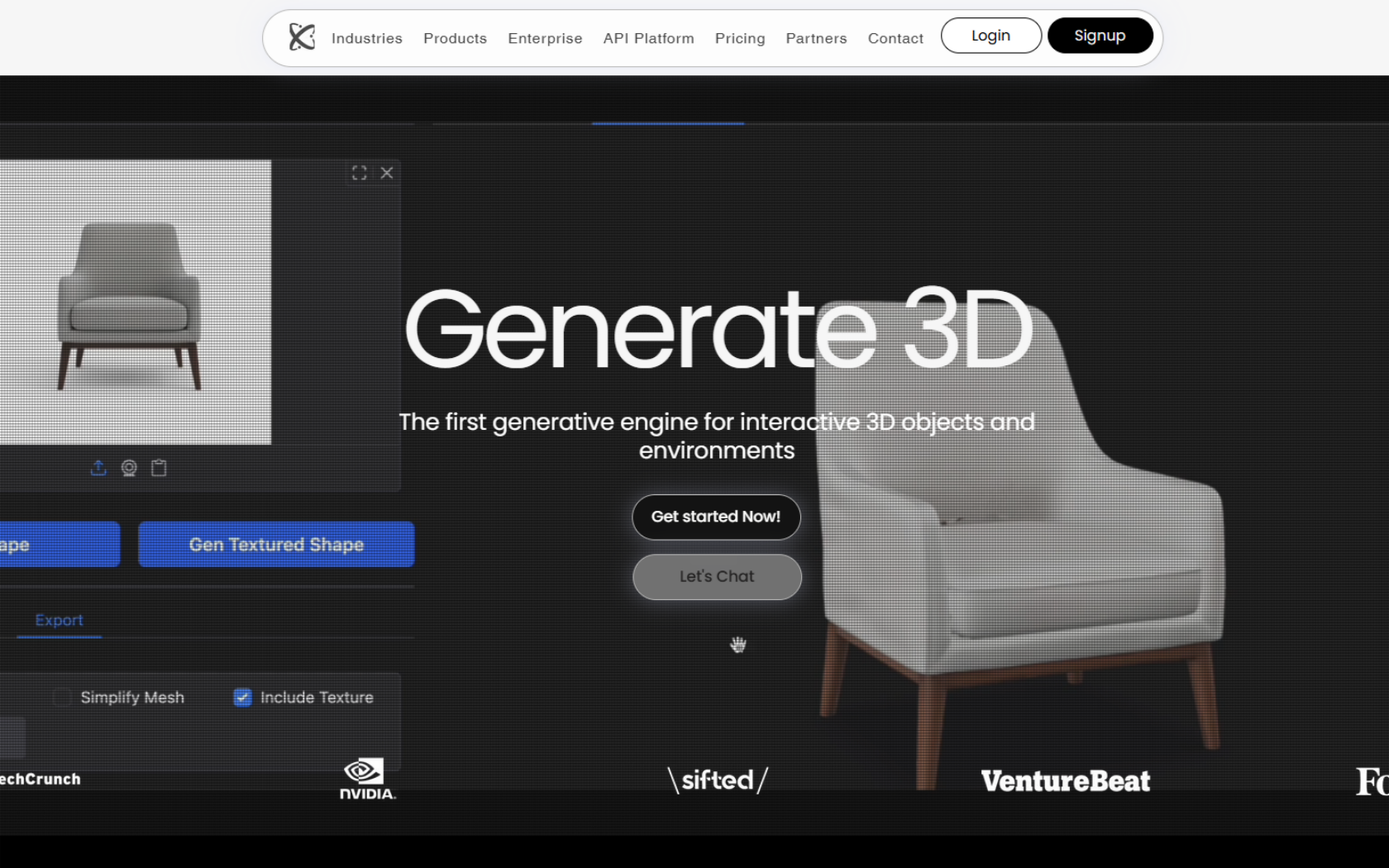Enable the Simplify Mesh checkbox
1389x868 pixels.
coord(61,698)
